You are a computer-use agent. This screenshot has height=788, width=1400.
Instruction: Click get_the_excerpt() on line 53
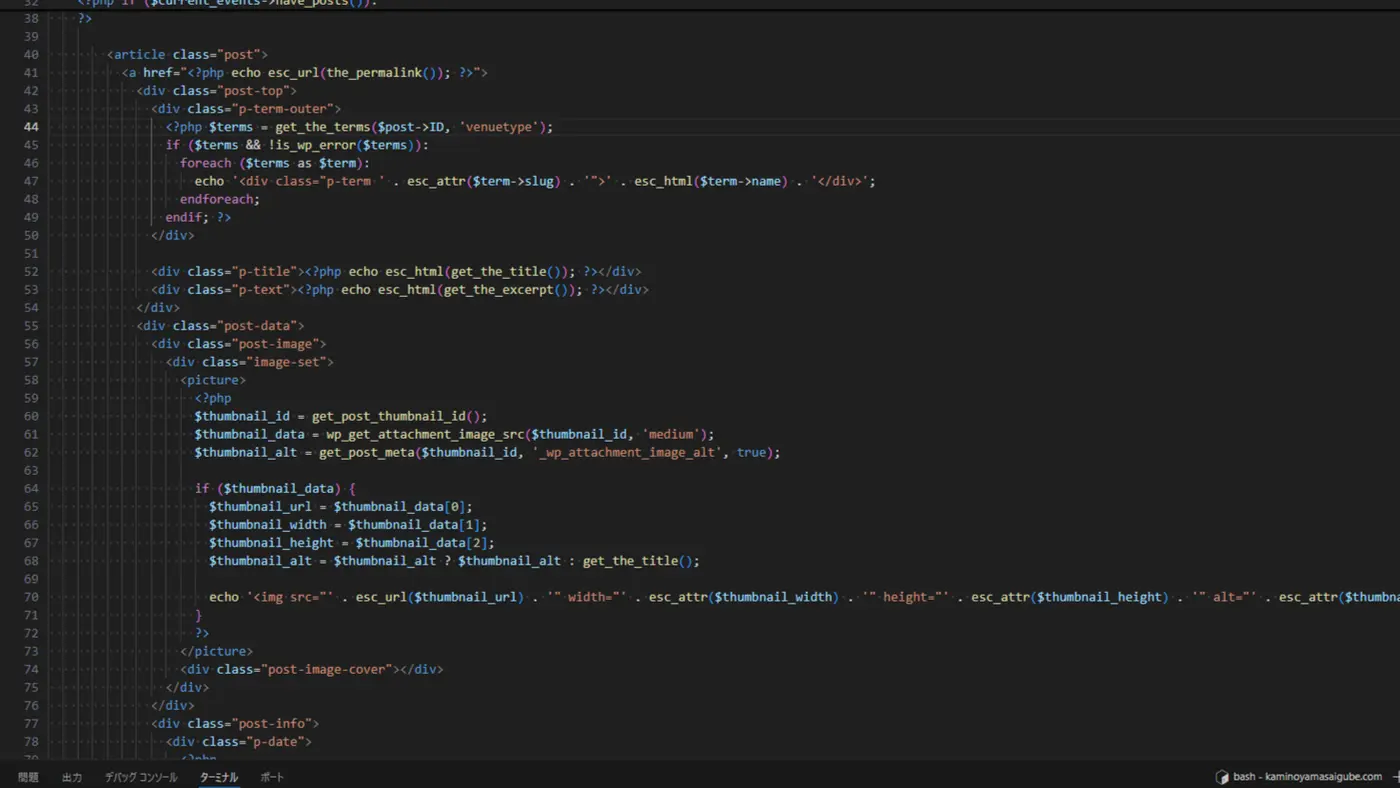(x=510, y=290)
